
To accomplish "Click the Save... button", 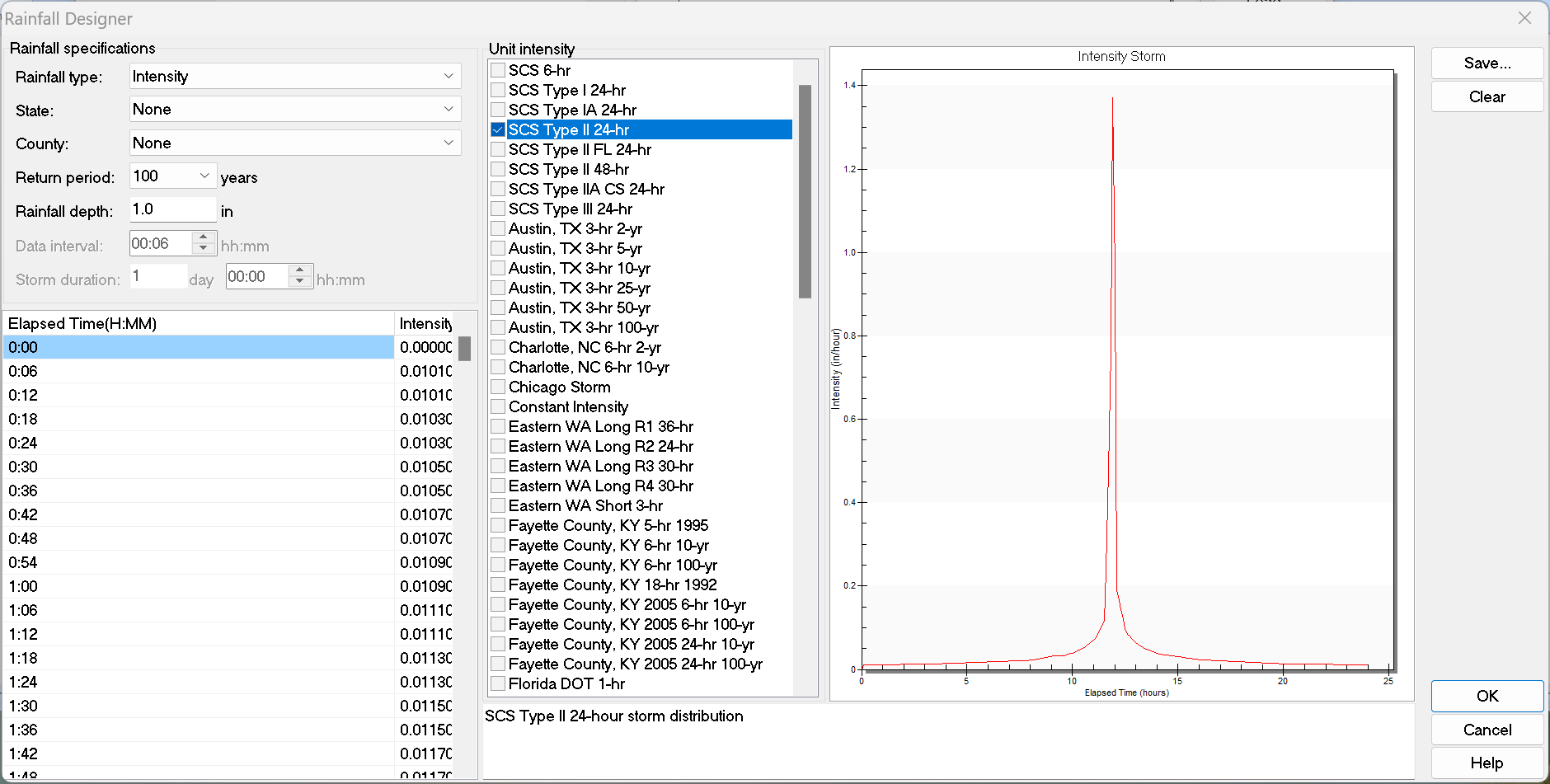I will point(1487,63).
